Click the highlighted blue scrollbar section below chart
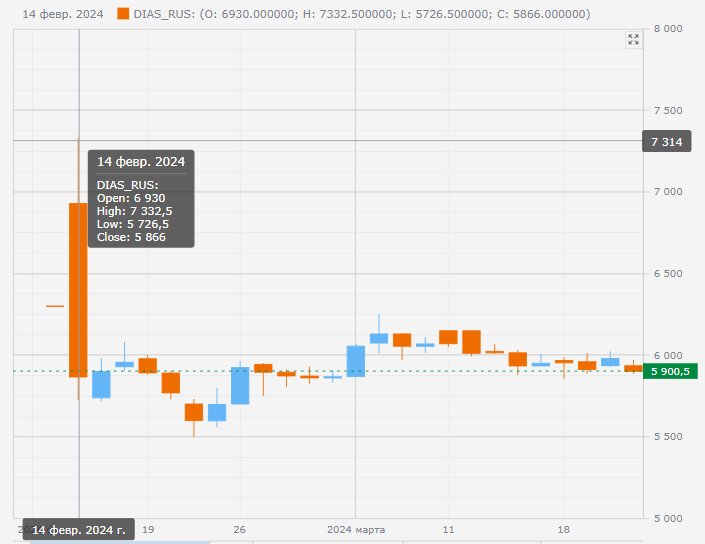This screenshot has width=705, height=544. click(170, 542)
